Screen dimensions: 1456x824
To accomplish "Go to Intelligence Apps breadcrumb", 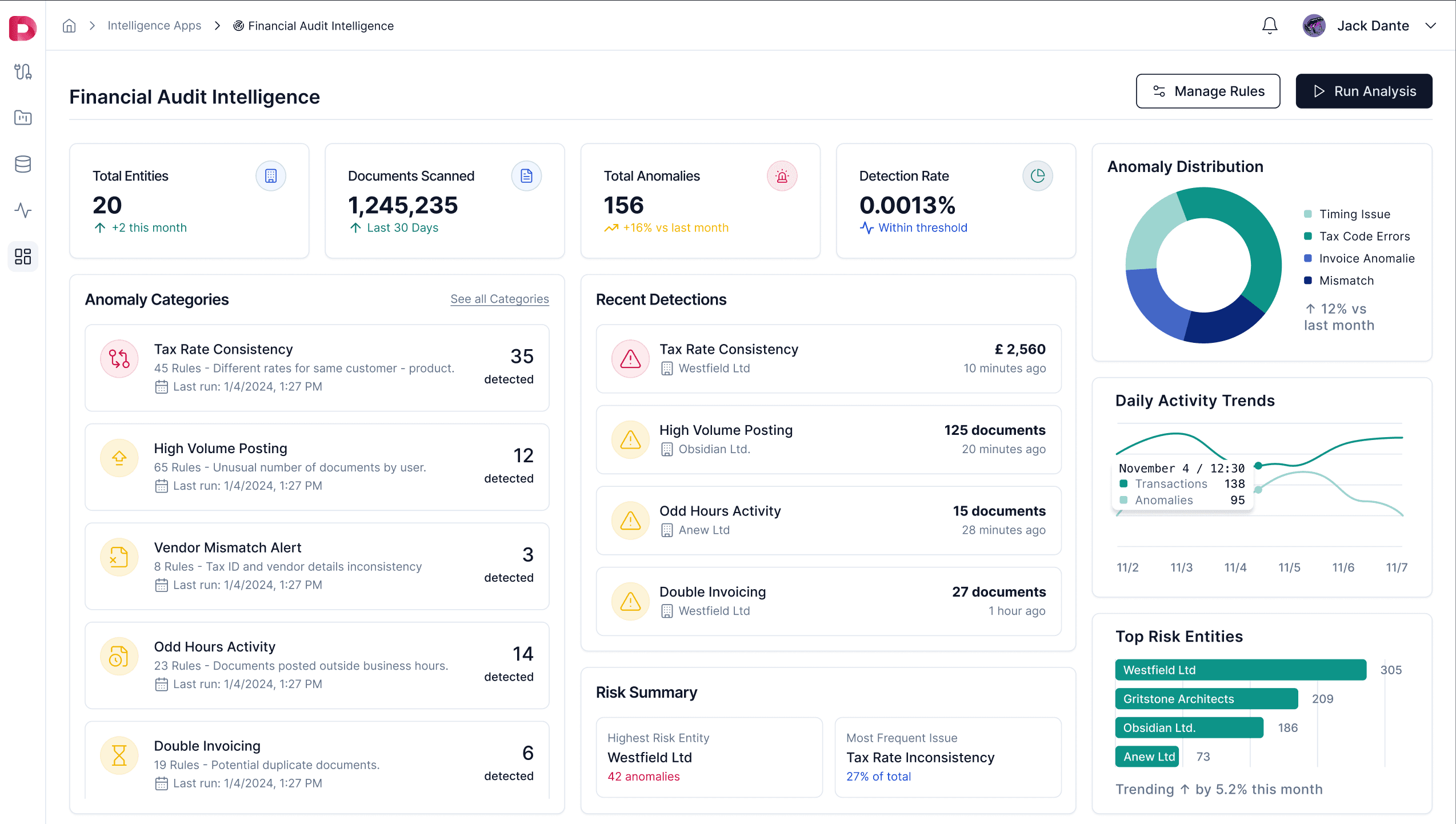I will click(x=154, y=25).
